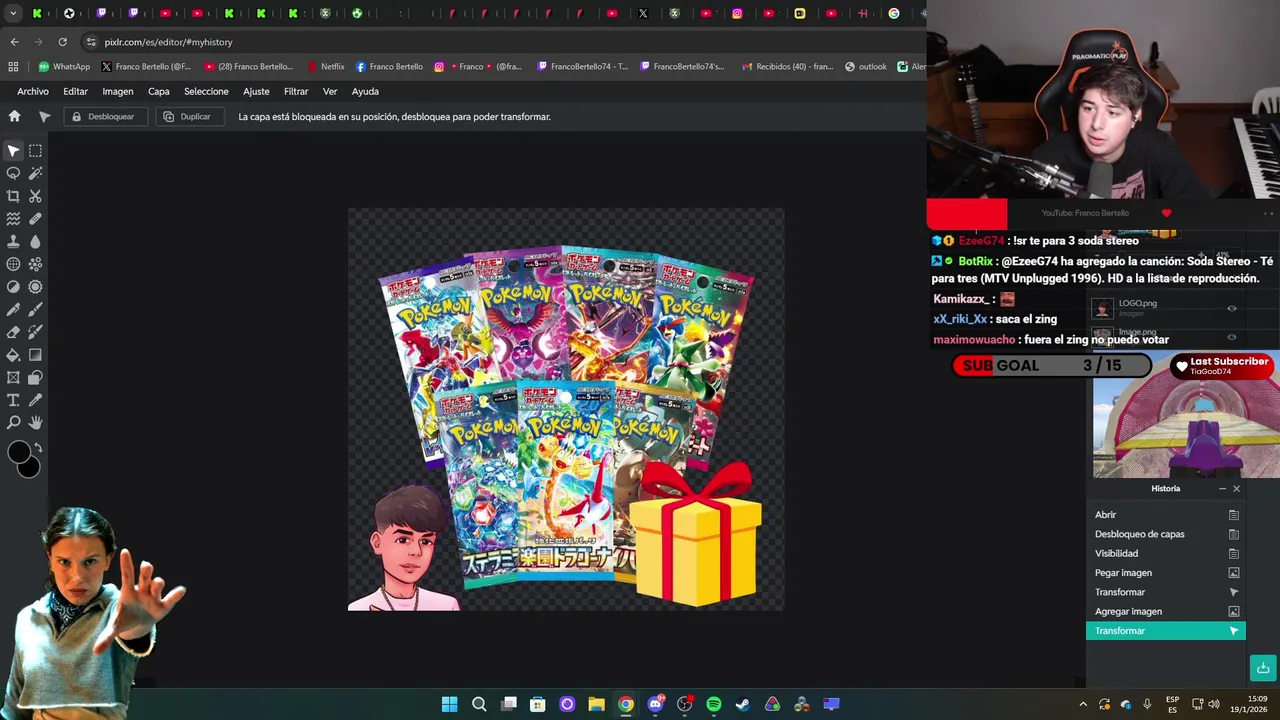Revert to Abrir history step
Screen dimensions: 1280x720
click(x=1166, y=515)
